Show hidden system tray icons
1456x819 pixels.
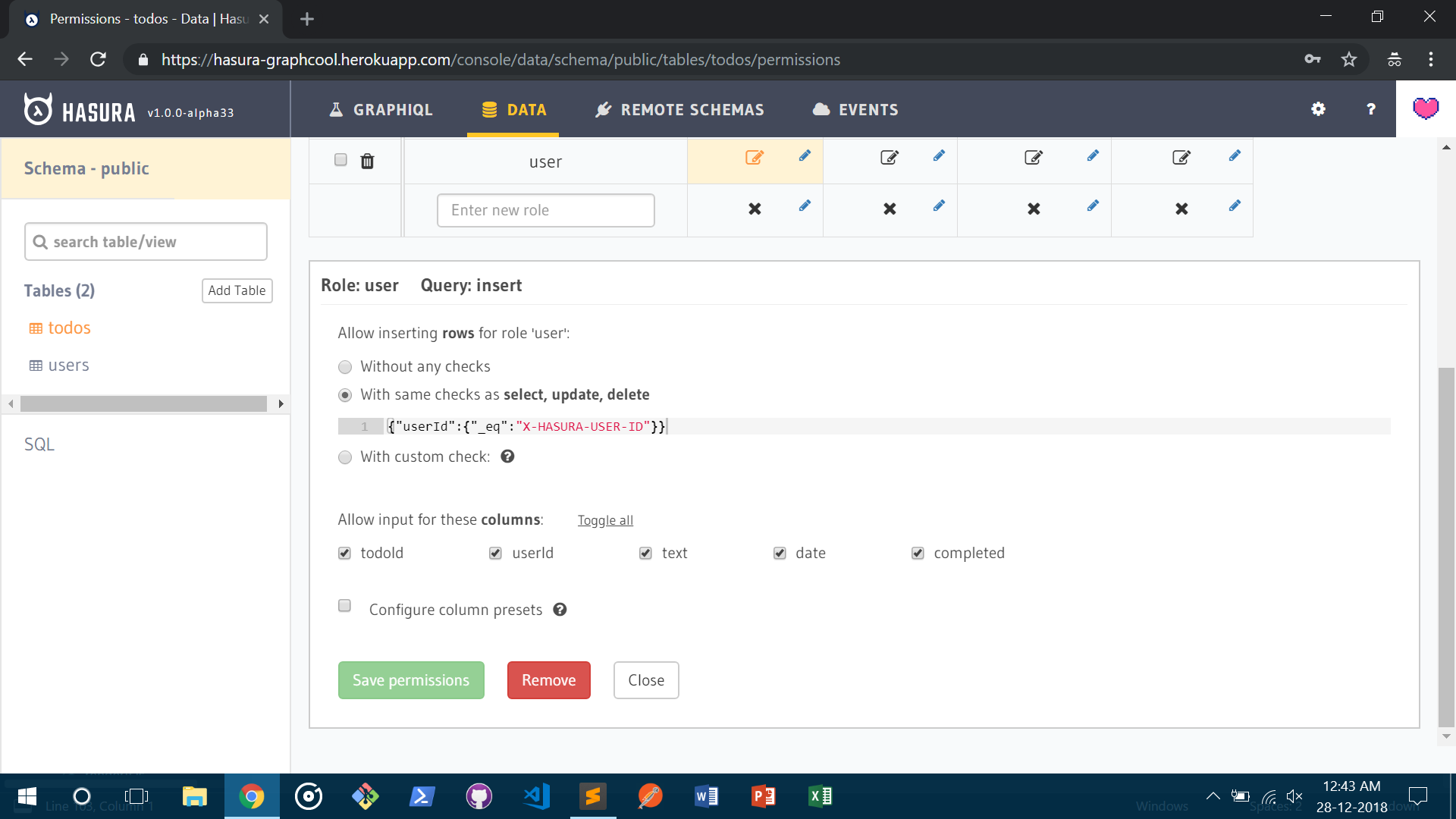[x=1213, y=796]
